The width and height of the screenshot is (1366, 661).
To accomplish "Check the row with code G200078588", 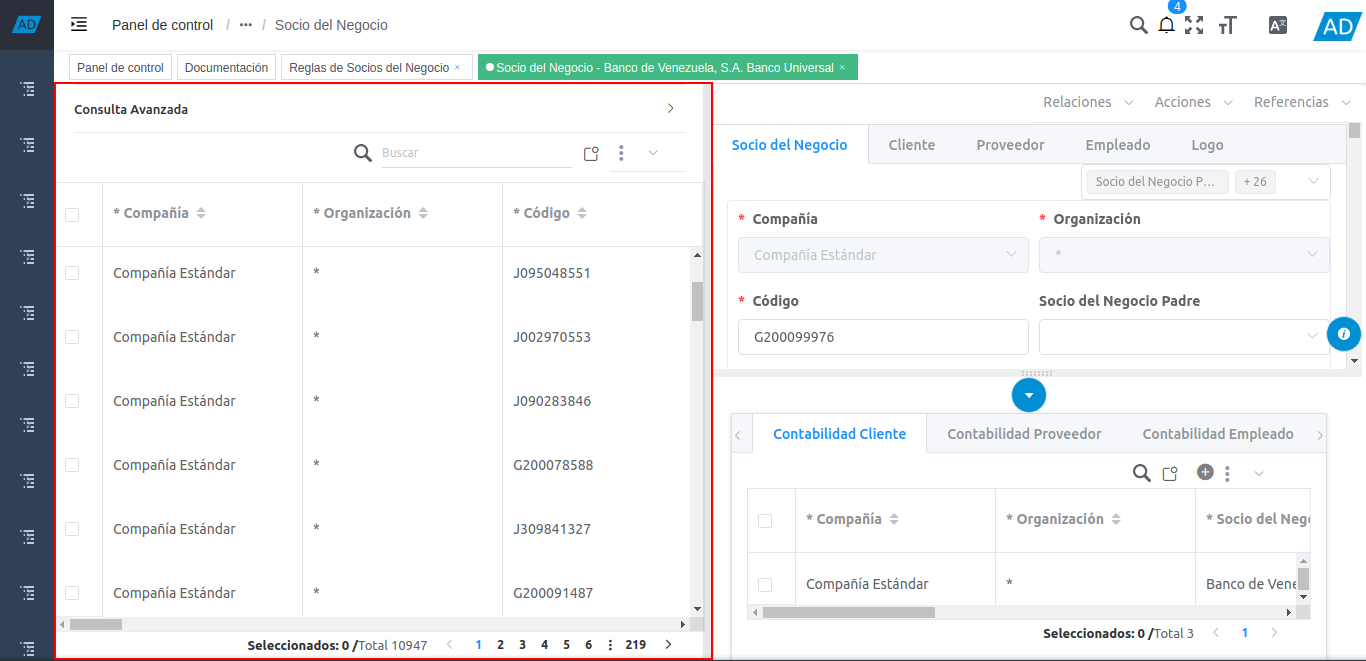I will click(72, 465).
